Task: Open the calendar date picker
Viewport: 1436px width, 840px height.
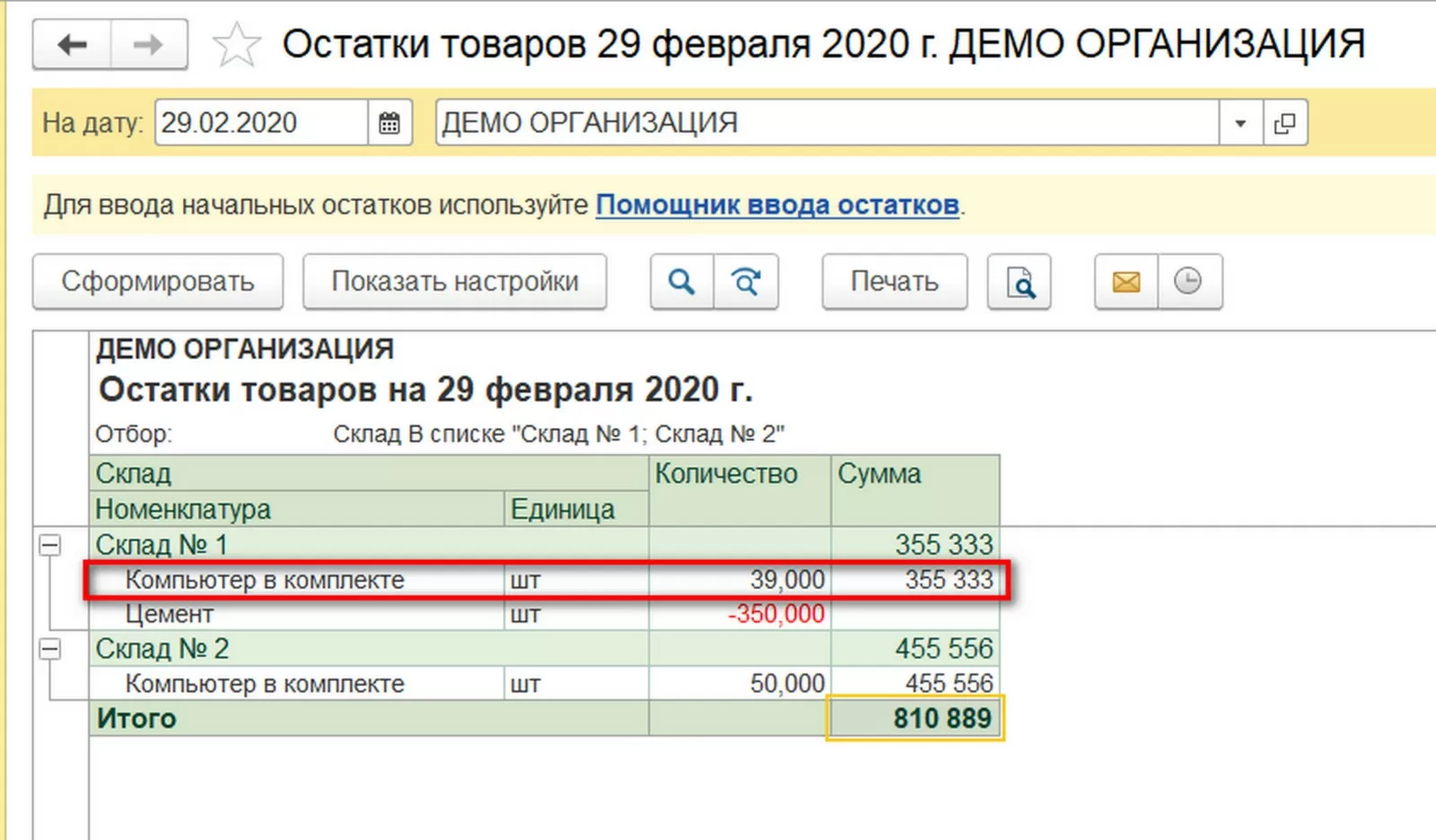Action: pyautogui.click(x=390, y=123)
